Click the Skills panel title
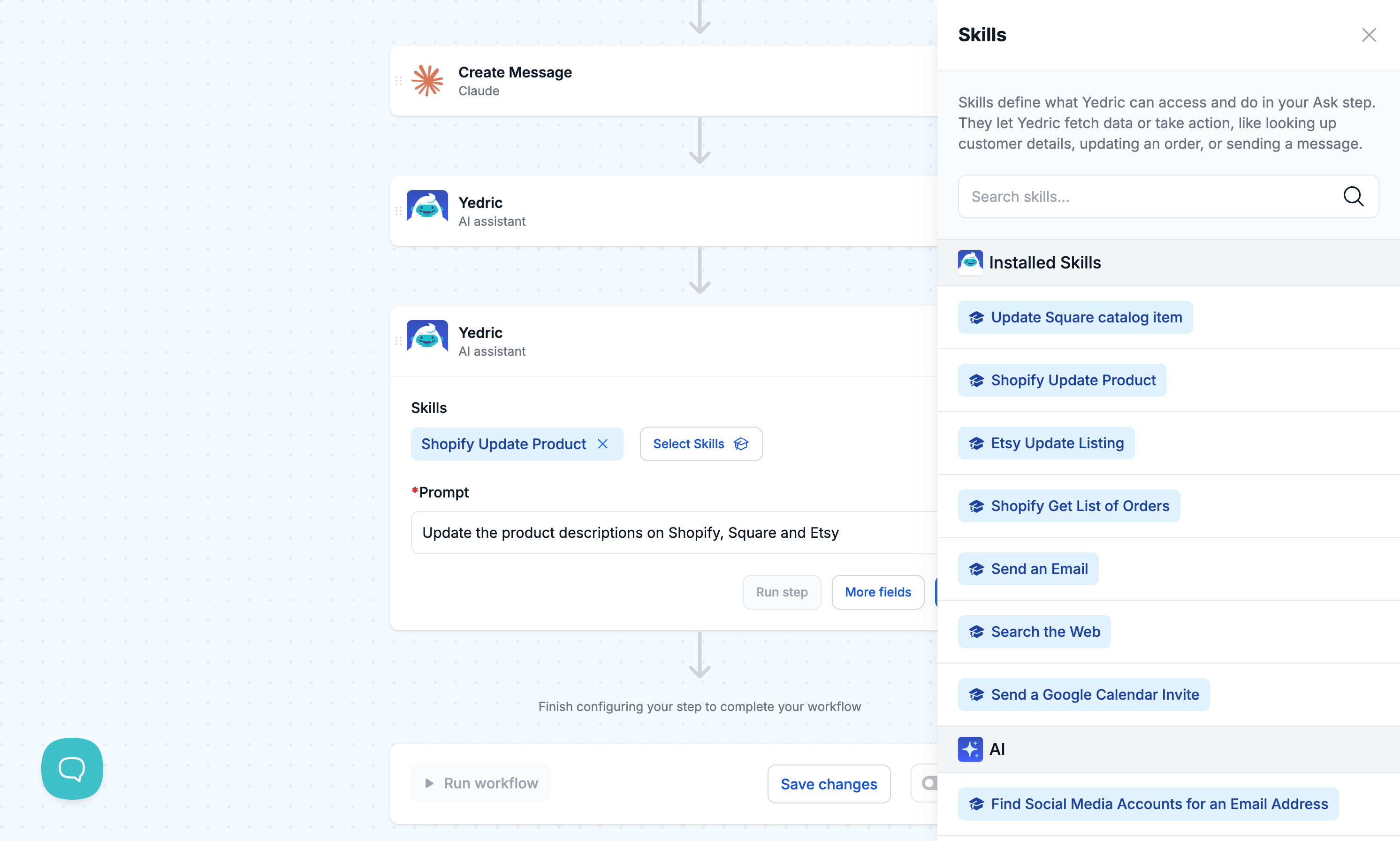This screenshot has width=1400, height=841. click(982, 35)
